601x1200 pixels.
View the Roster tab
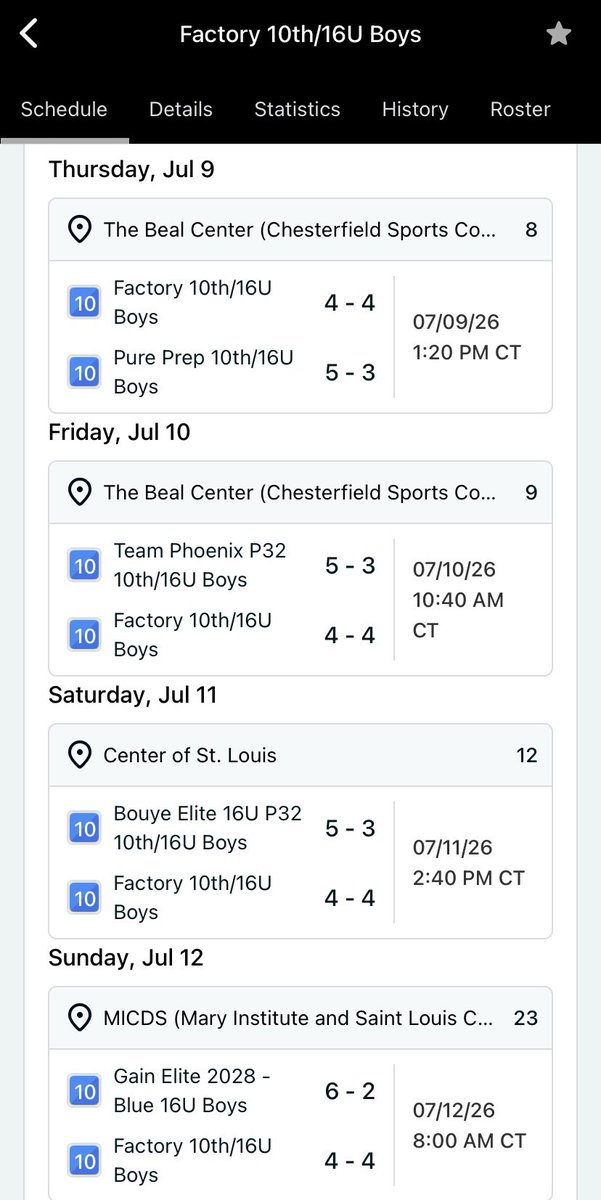click(520, 109)
